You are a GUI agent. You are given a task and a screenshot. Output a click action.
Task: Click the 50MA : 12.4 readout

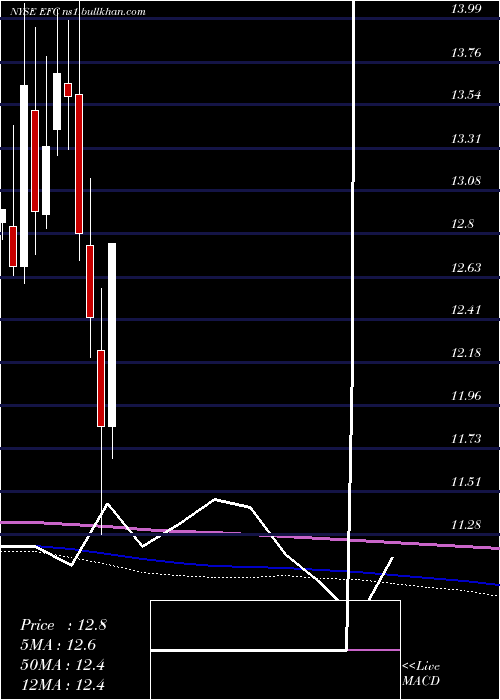pyautogui.click(x=62, y=665)
